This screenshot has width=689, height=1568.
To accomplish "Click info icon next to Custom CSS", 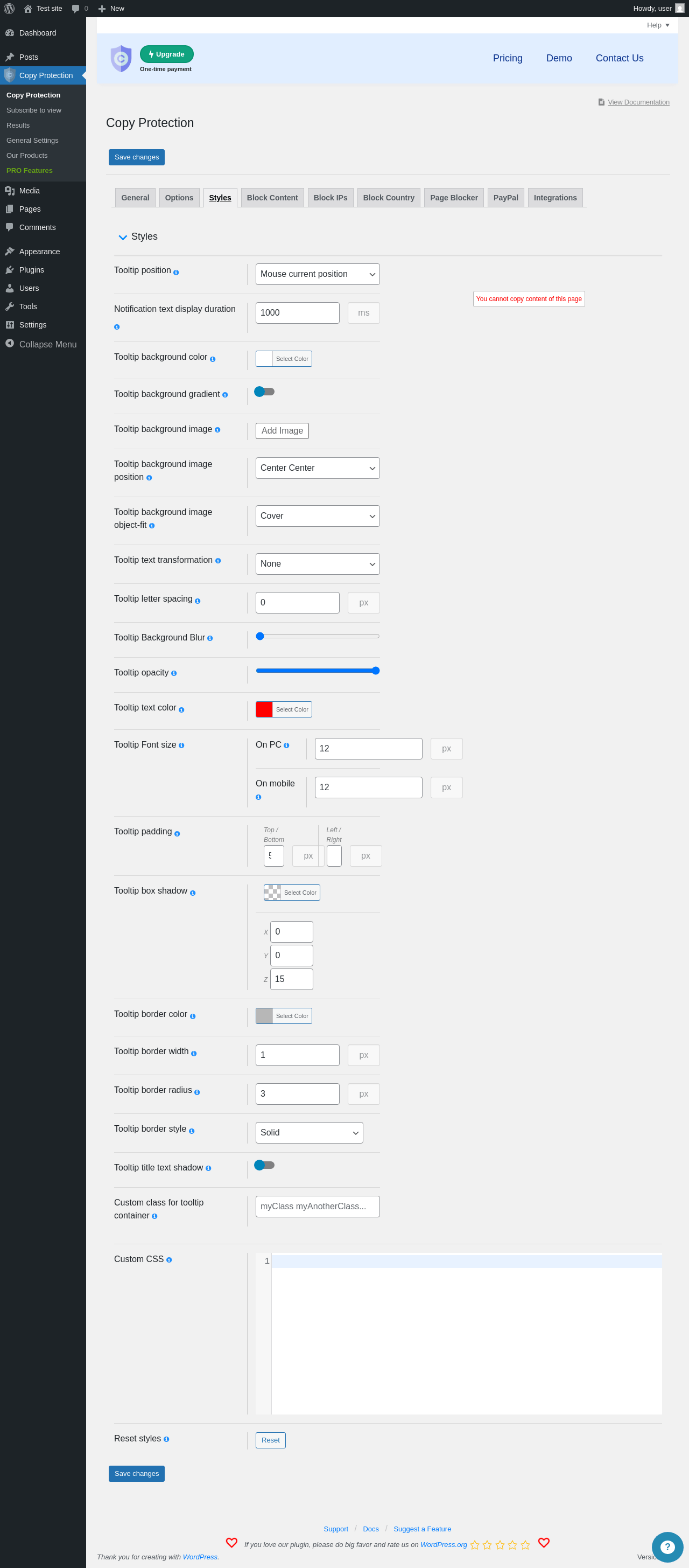I will point(169,1260).
